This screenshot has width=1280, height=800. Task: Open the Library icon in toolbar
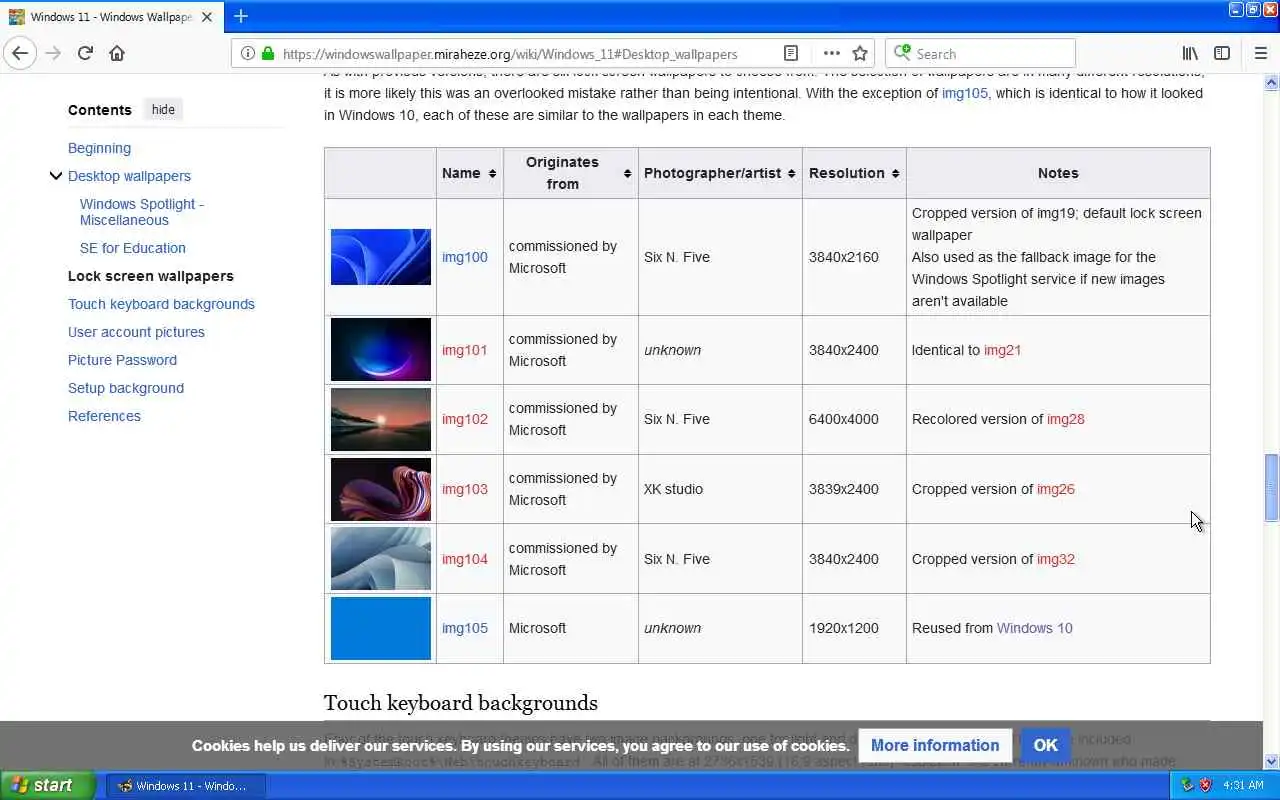(1190, 53)
